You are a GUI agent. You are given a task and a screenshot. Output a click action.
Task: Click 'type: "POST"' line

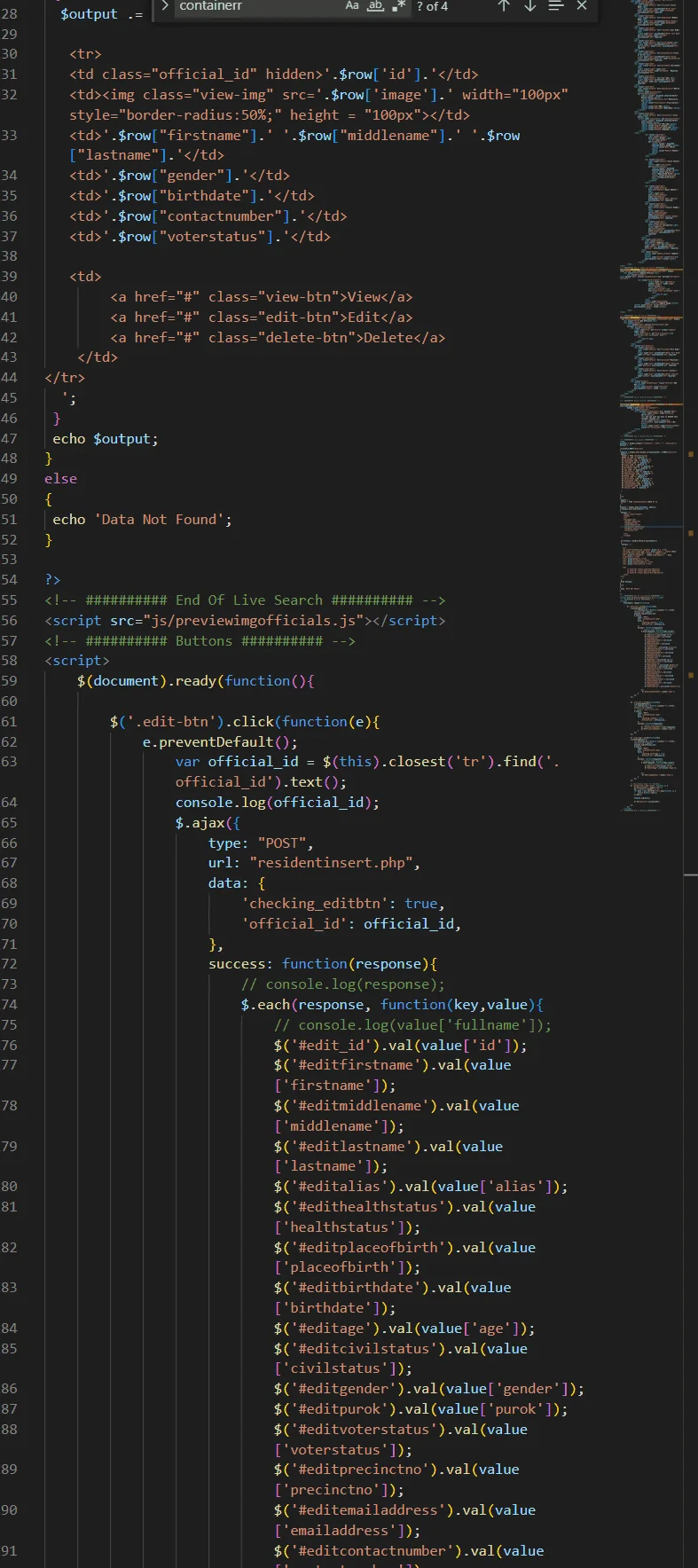[x=261, y=843]
